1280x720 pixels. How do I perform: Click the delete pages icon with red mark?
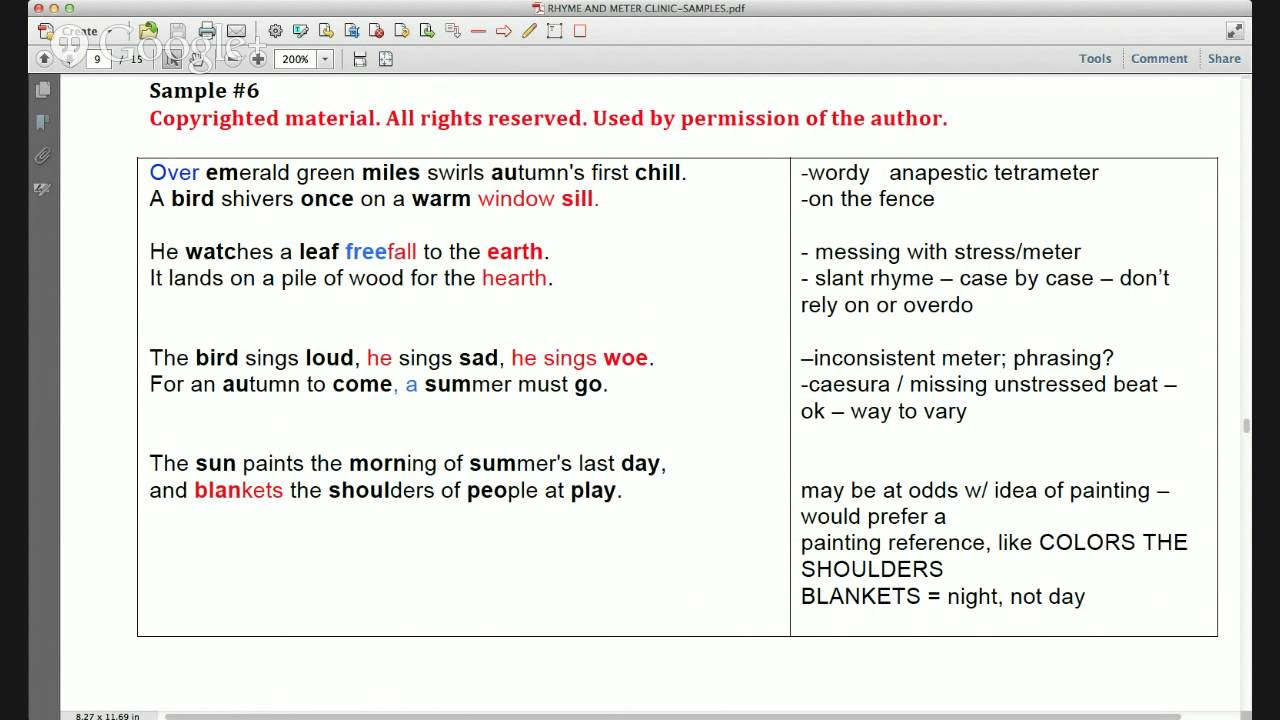(376, 31)
